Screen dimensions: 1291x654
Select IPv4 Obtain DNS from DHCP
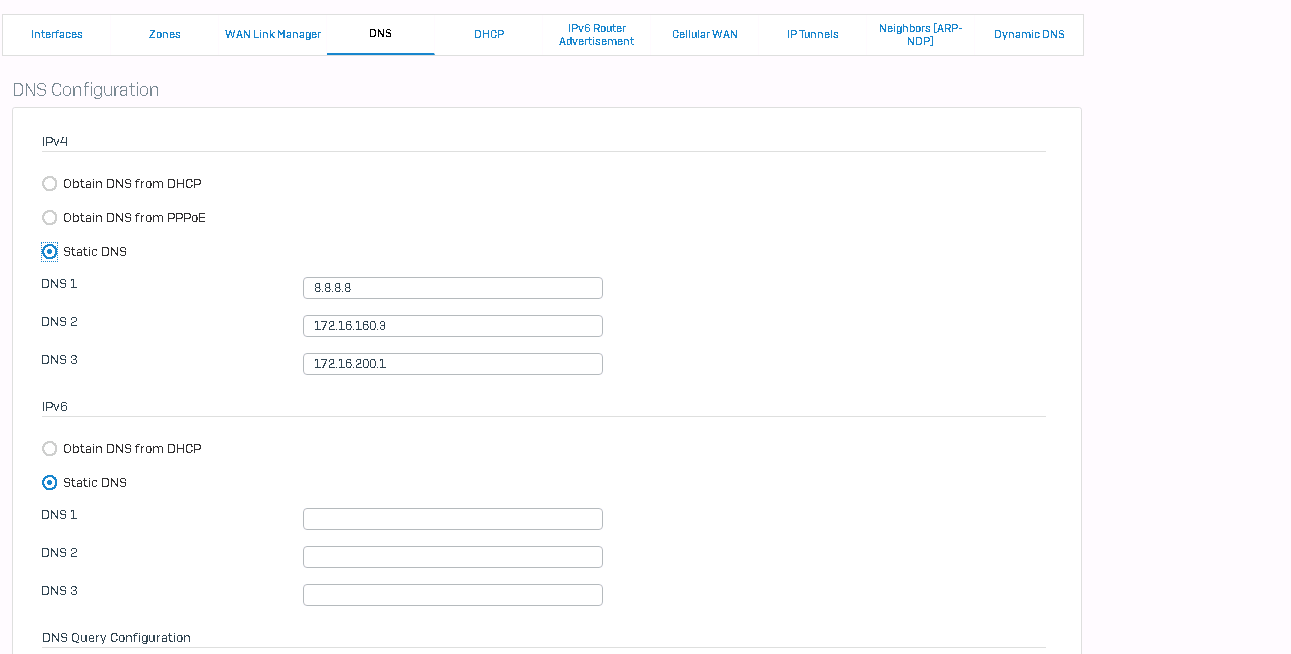[50, 184]
